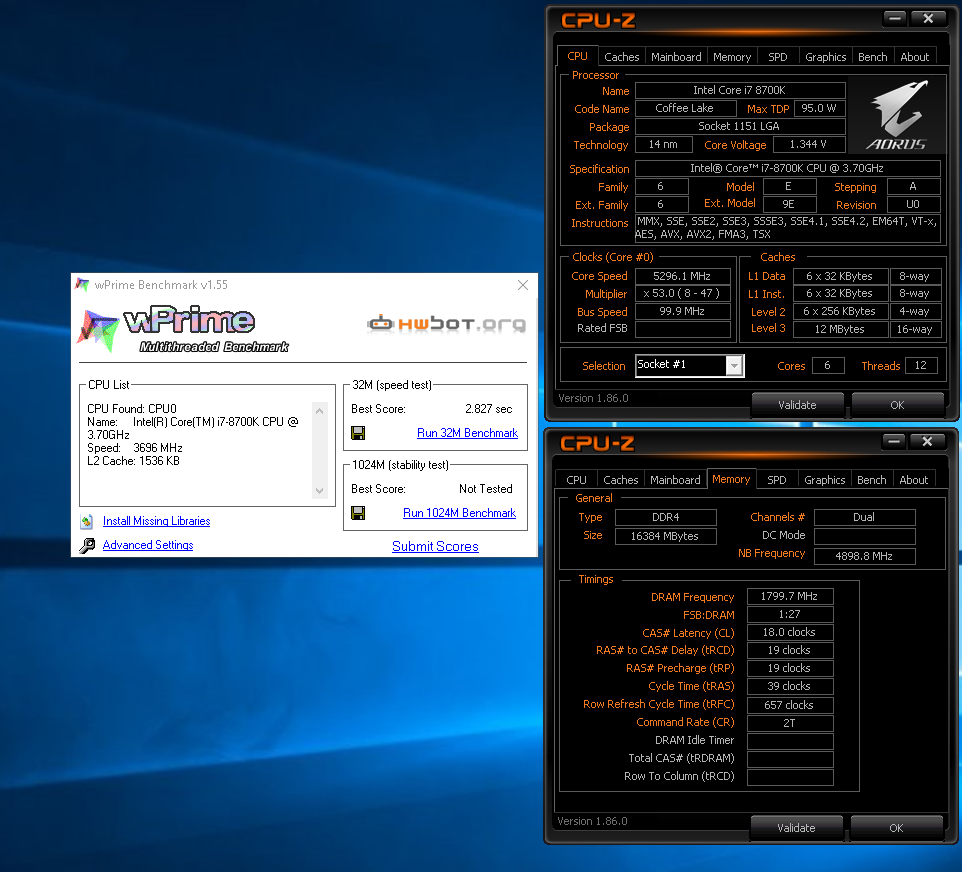
Task: Click the AORUS eagle logo in CPU-Z
Action: (x=896, y=115)
